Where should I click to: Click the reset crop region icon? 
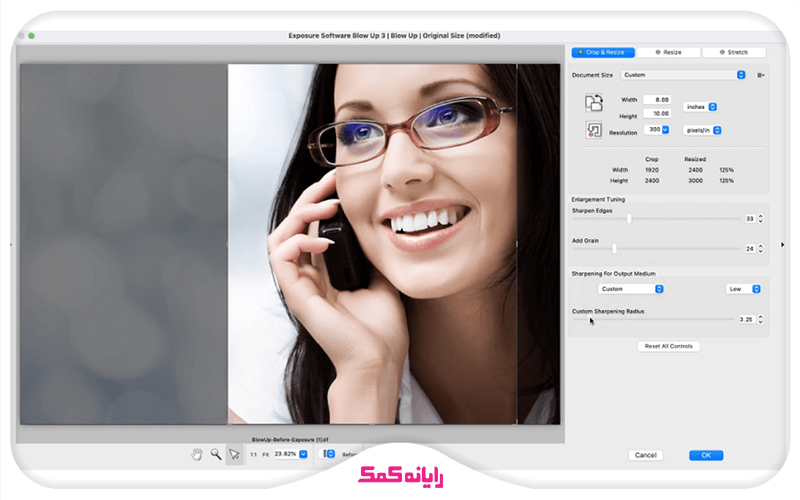click(x=593, y=130)
